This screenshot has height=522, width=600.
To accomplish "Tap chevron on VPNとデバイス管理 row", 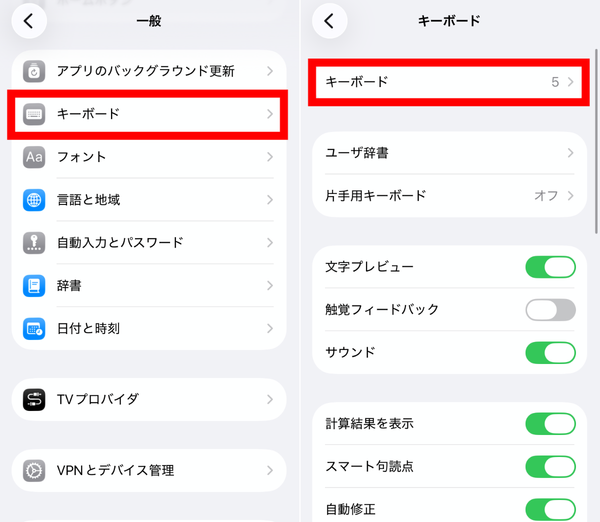I will click(x=270, y=471).
